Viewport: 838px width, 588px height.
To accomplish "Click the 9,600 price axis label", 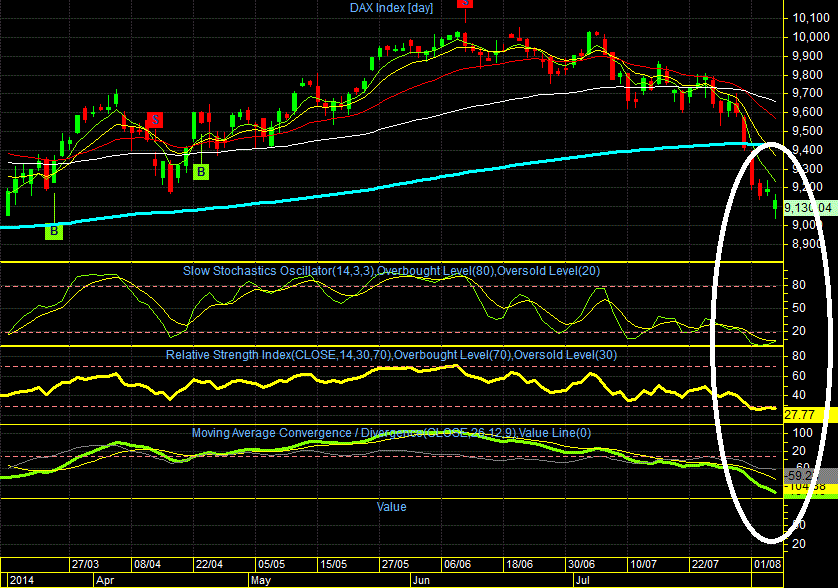I will pyautogui.click(x=807, y=112).
